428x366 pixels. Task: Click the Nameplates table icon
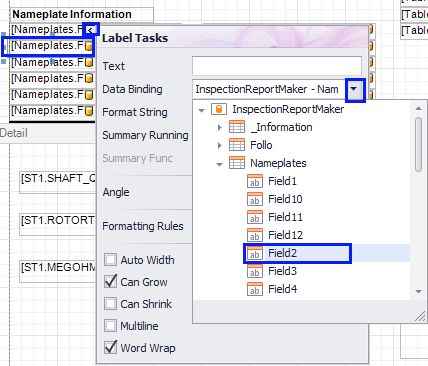[237, 163]
